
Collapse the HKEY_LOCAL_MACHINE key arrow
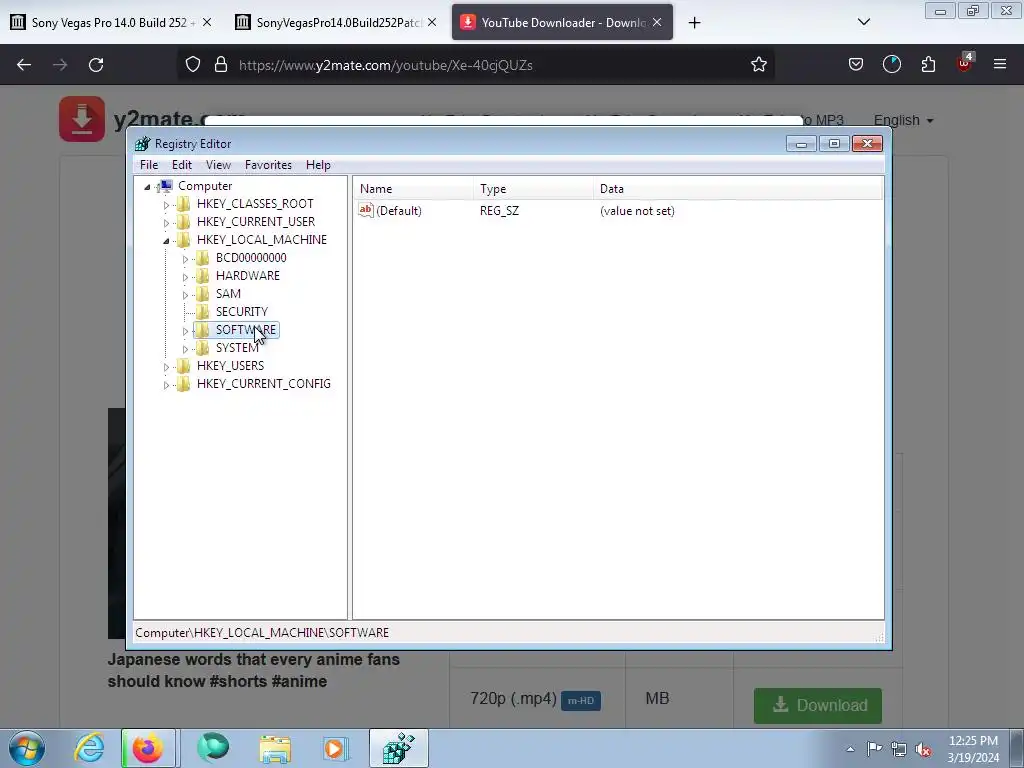(166, 240)
